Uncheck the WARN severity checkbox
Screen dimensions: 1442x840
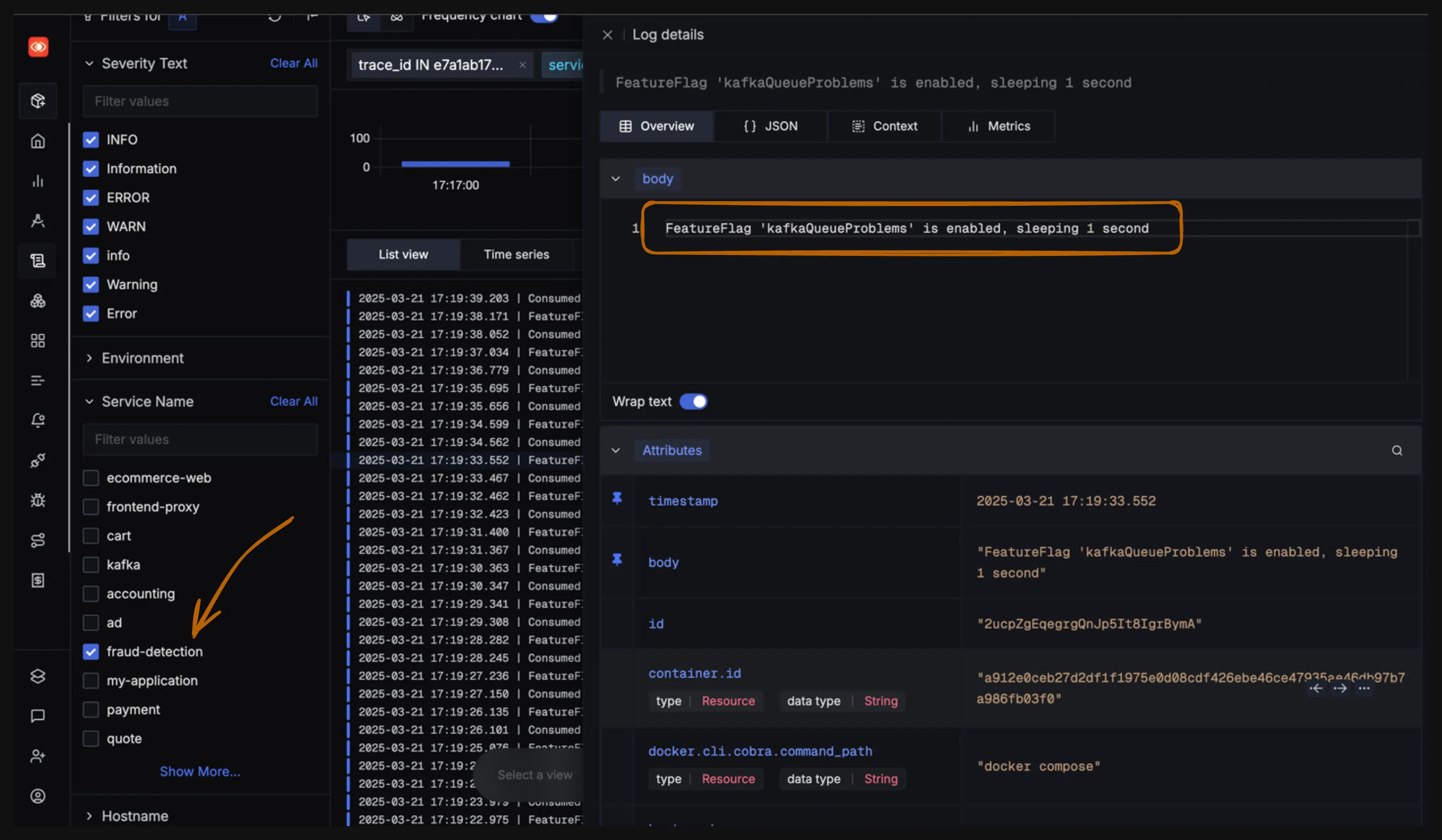click(91, 227)
